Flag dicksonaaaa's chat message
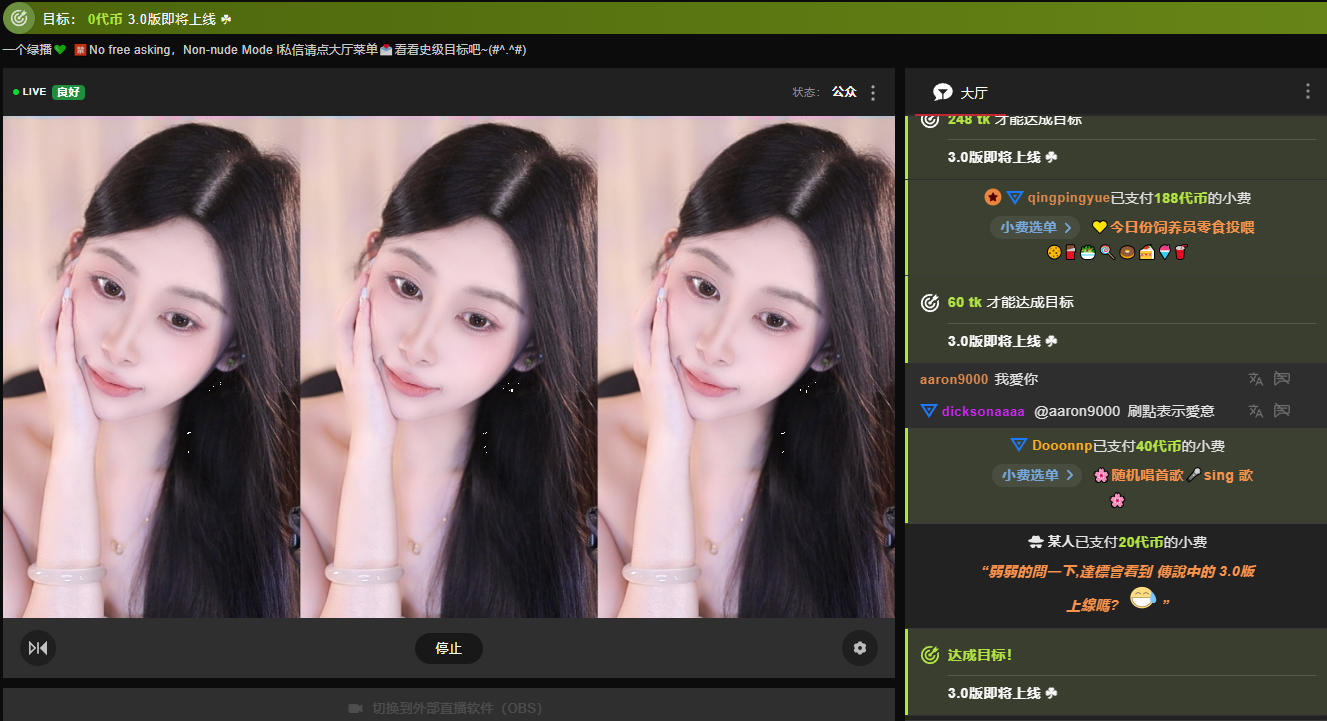The width and height of the screenshot is (1327, 721). tap(1282, 411)
